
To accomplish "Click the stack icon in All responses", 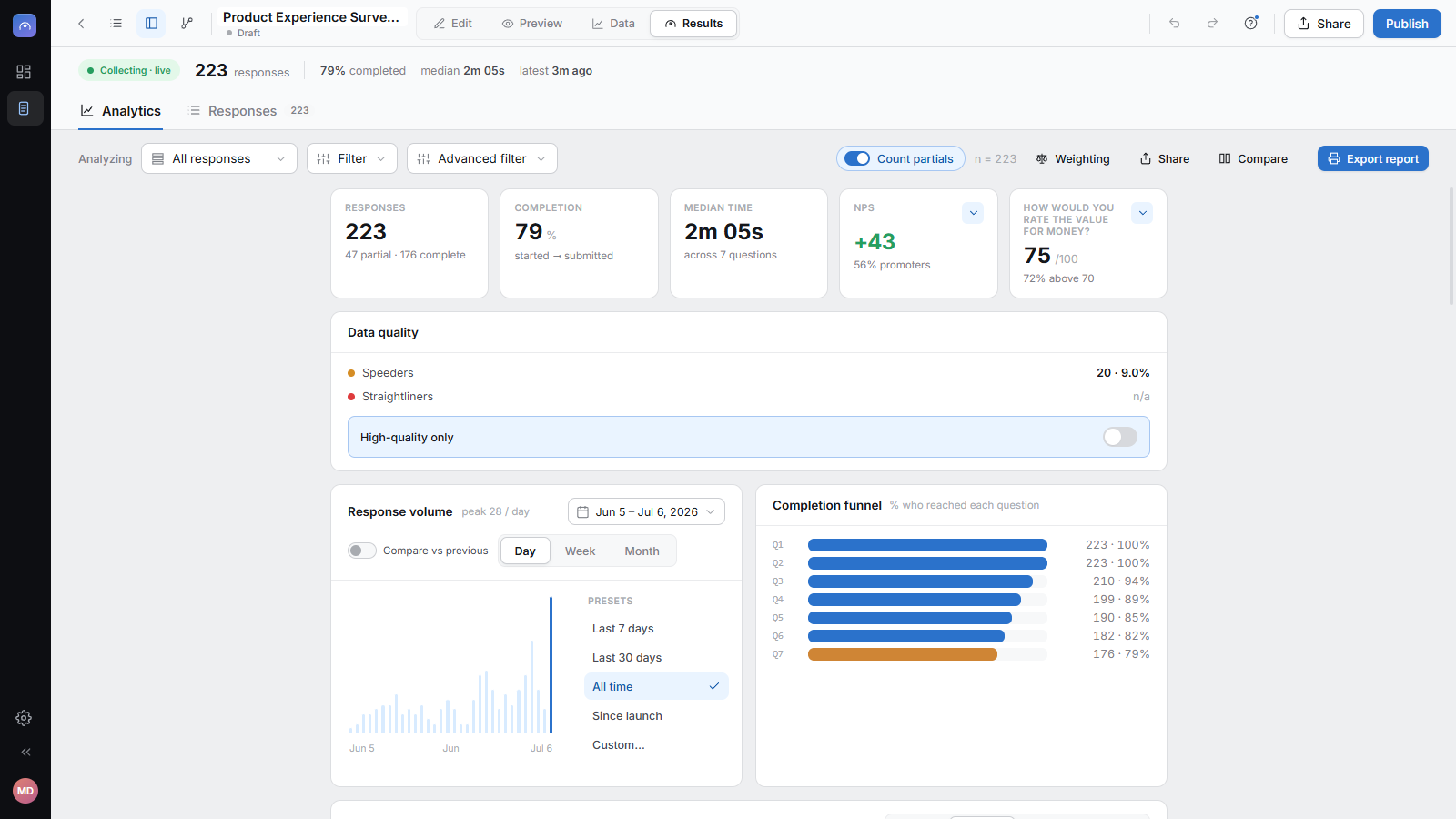I will [x=157, y=158].
